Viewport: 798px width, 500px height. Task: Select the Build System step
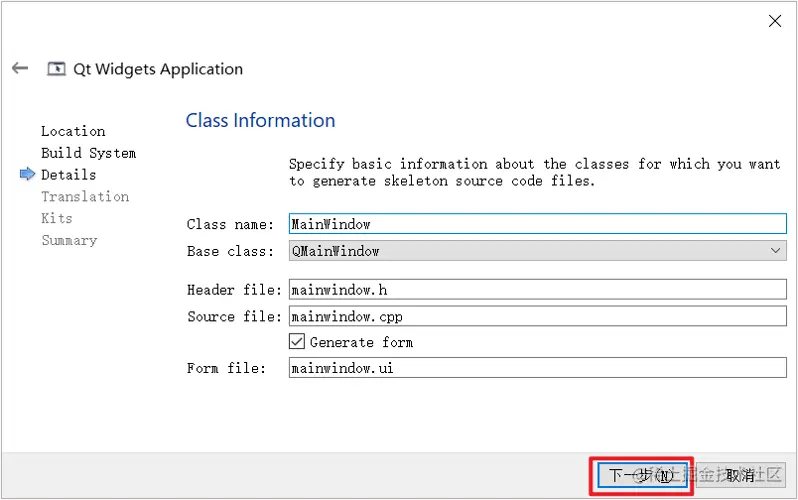pyautogui.click(x=89, y=153)
